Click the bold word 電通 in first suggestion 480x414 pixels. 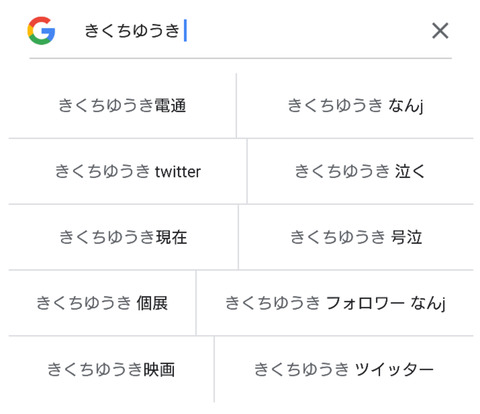click(170, 105)
